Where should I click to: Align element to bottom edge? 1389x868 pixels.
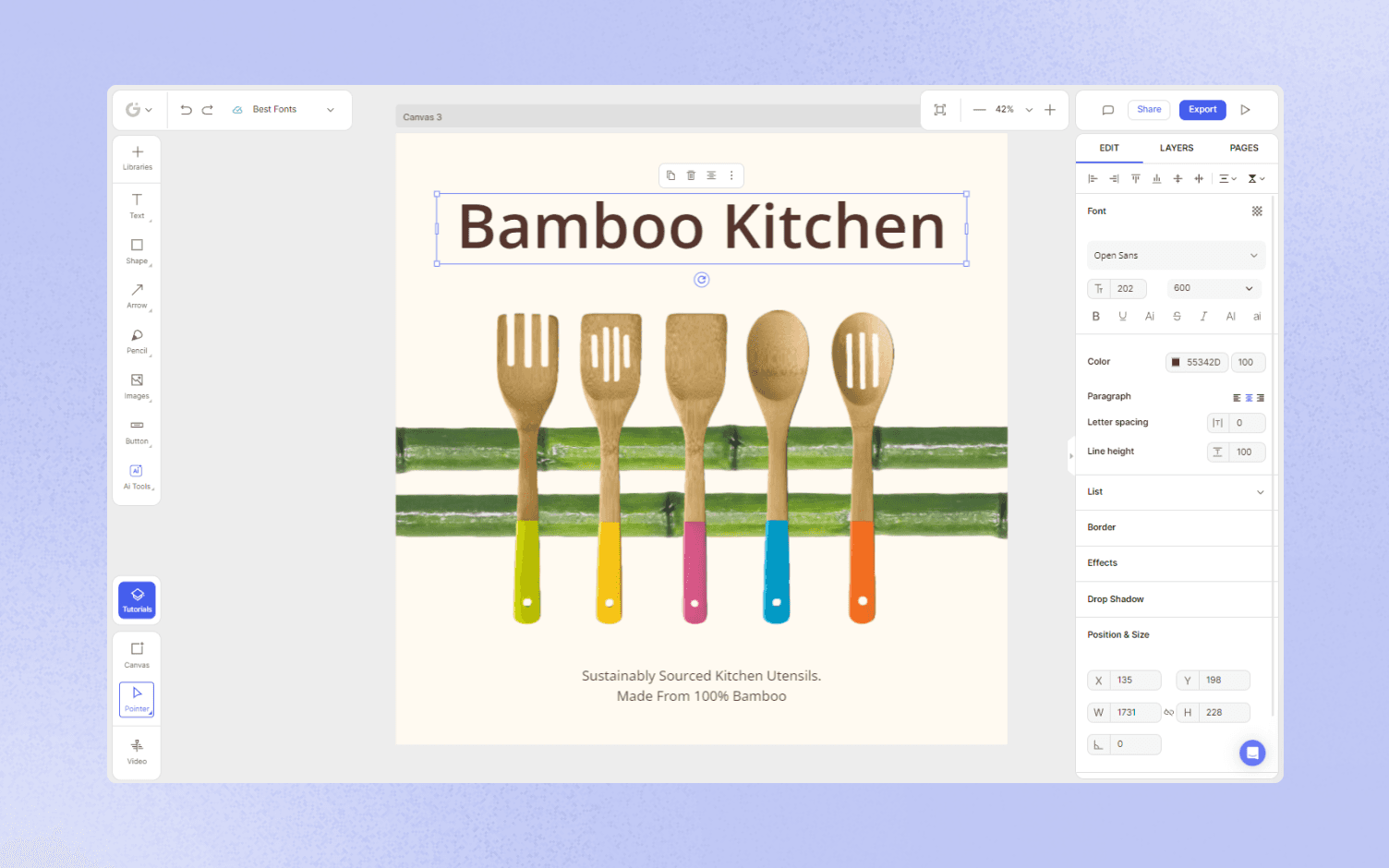(1156, 179)
